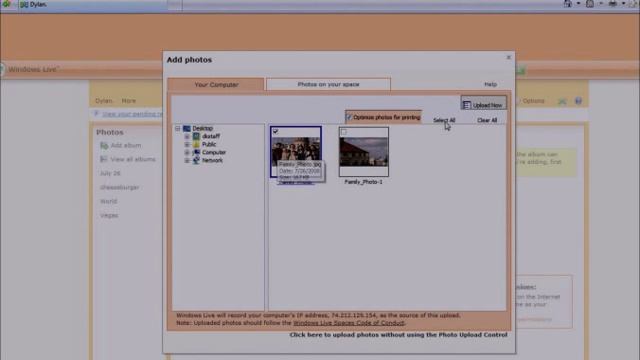Select the dkstaff user folder icon
The height and width of the screenshot is (360, 640).
pos(196,136)
